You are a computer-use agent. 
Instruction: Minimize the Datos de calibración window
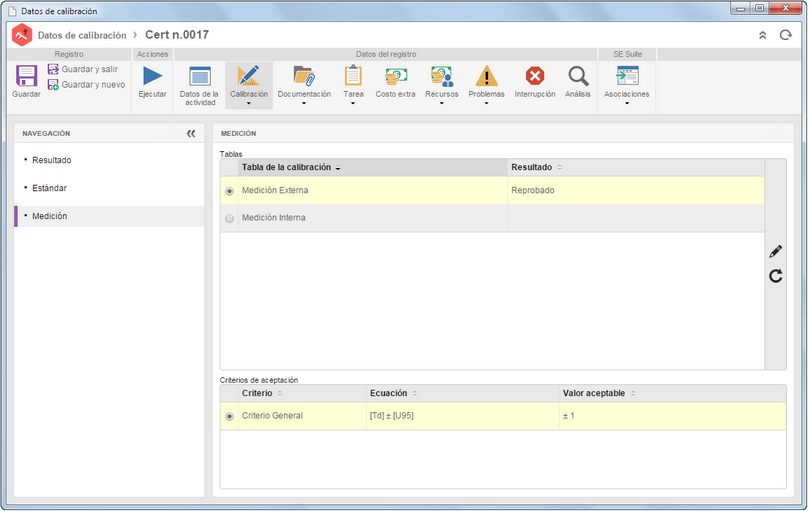(740, 8)
